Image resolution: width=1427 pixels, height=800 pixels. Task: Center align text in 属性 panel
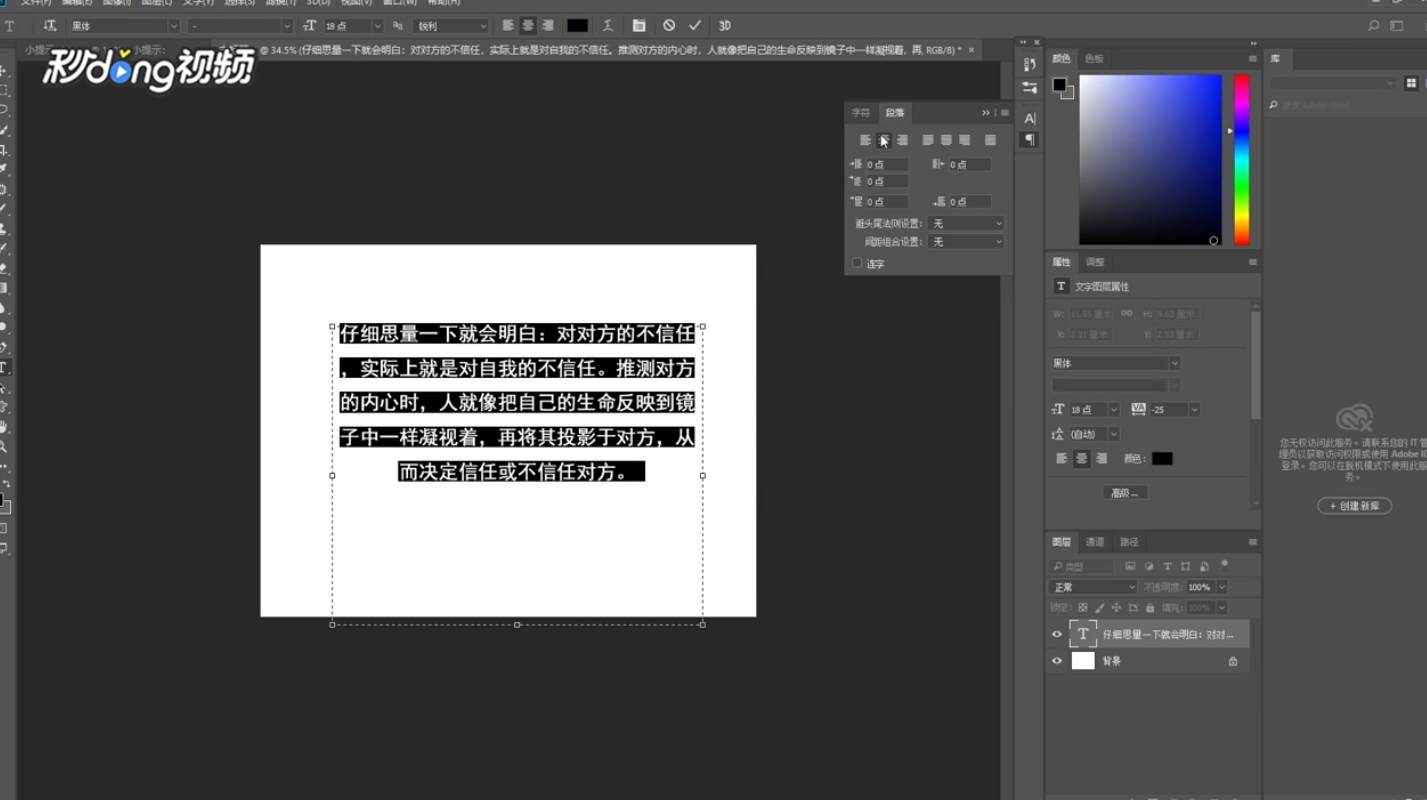(x=1081, y=459)
